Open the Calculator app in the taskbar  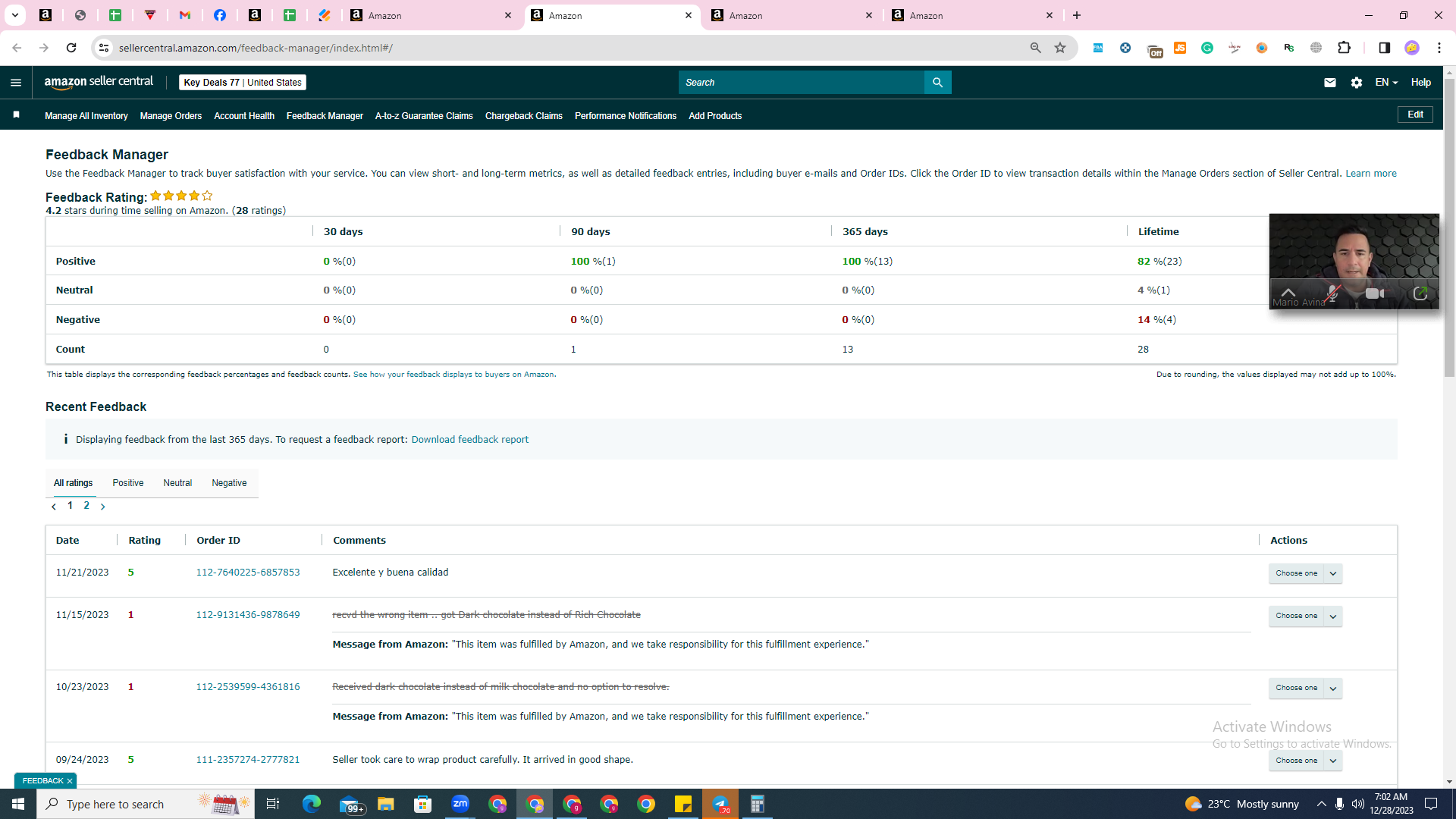pyautogui.click(x=758, y=804)
